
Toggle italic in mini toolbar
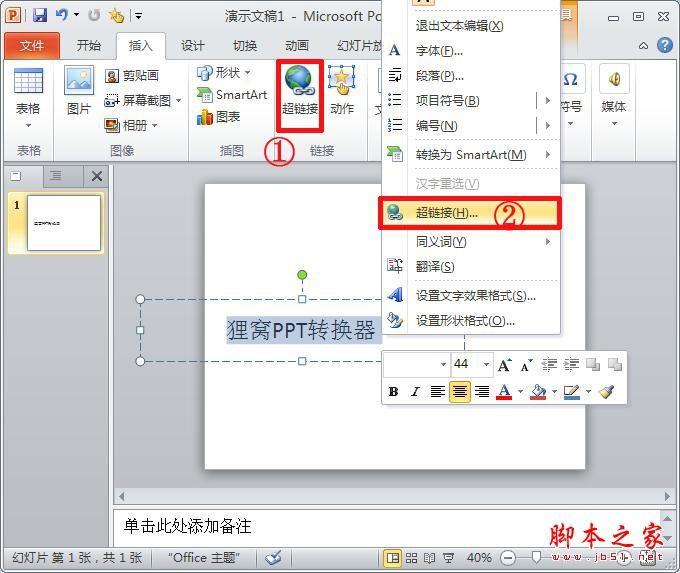(415, 392)
